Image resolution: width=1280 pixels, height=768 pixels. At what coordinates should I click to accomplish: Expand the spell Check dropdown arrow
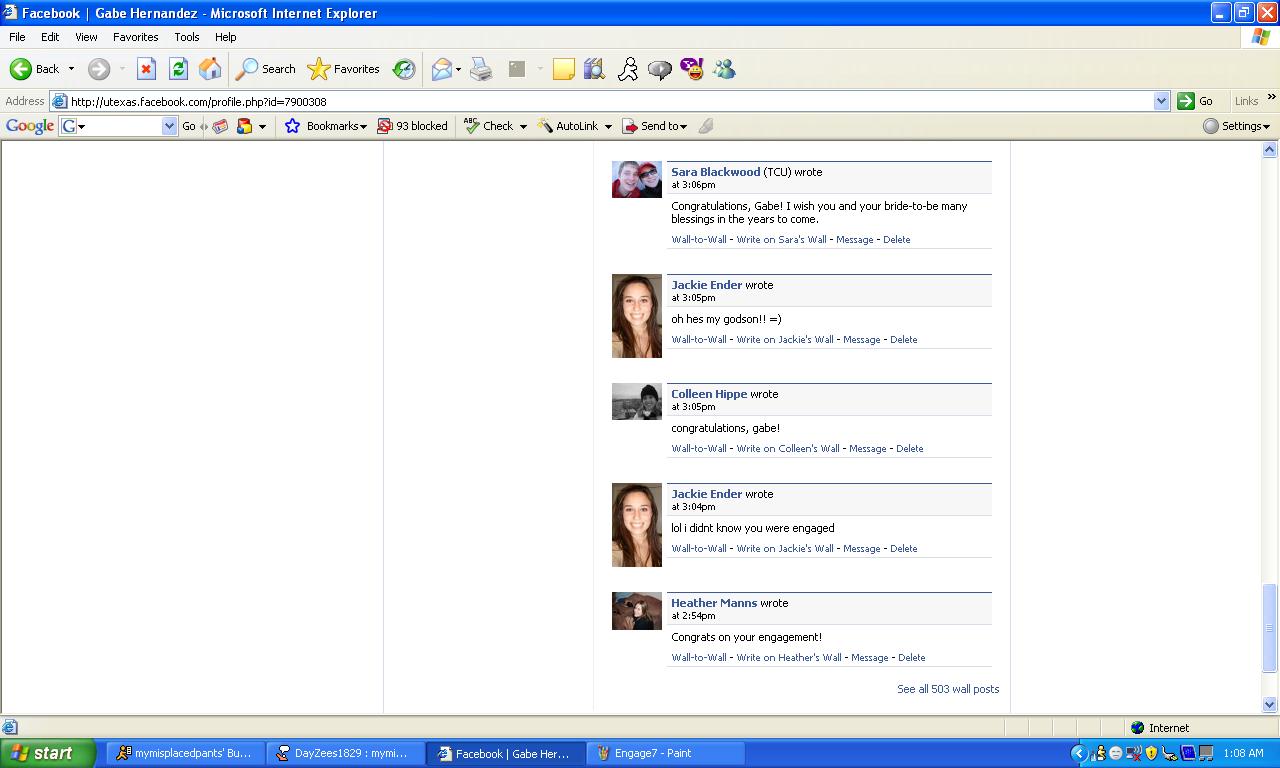pyautogui.click(x=522, y=126)
